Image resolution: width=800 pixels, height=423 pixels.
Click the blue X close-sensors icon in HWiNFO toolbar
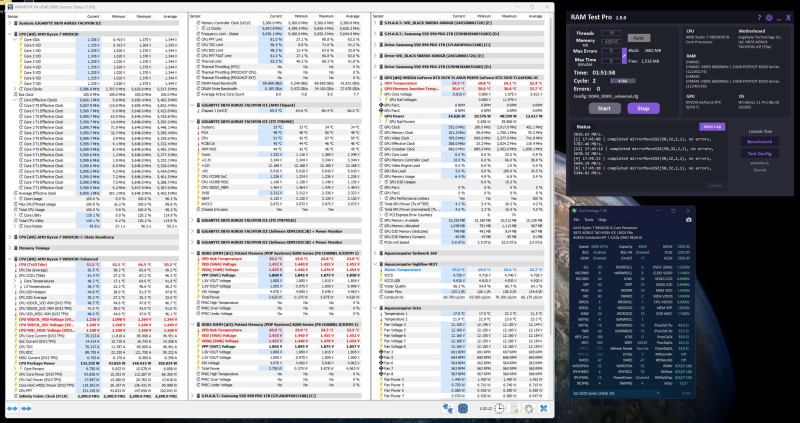(544, 408)
